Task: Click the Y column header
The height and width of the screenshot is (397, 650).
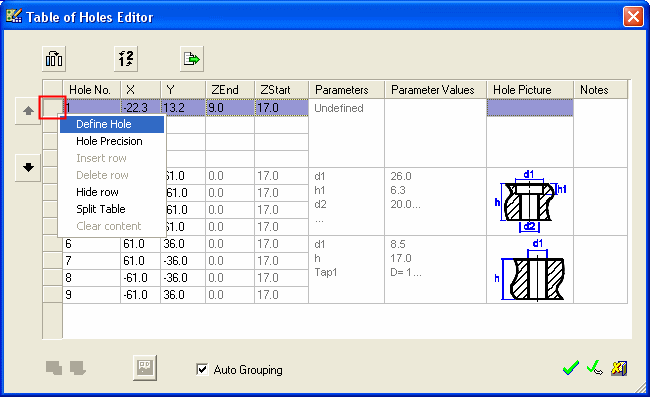Action: point(183,90)
